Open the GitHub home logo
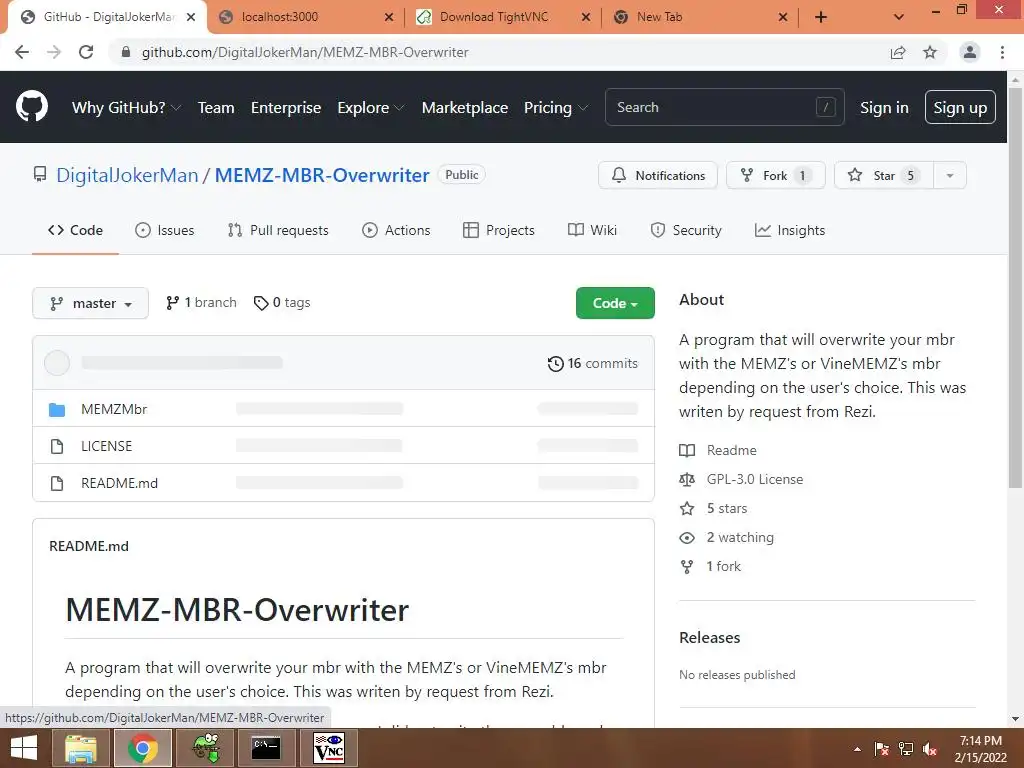Image resolution: width=1024 pixels, height=768 pixels. pyautogui.click(x=31, y=107)
